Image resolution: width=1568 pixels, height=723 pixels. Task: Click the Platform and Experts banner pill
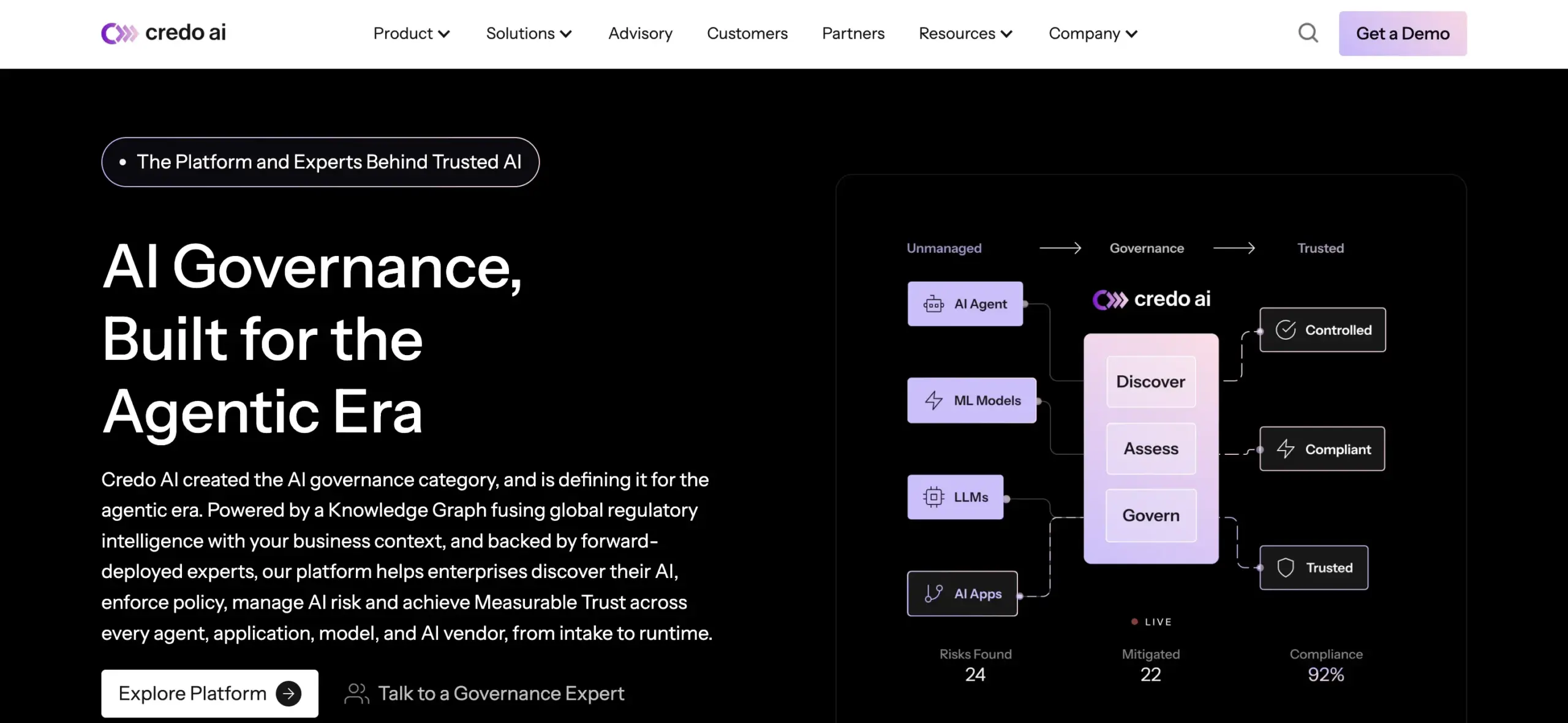click(320, 162)
